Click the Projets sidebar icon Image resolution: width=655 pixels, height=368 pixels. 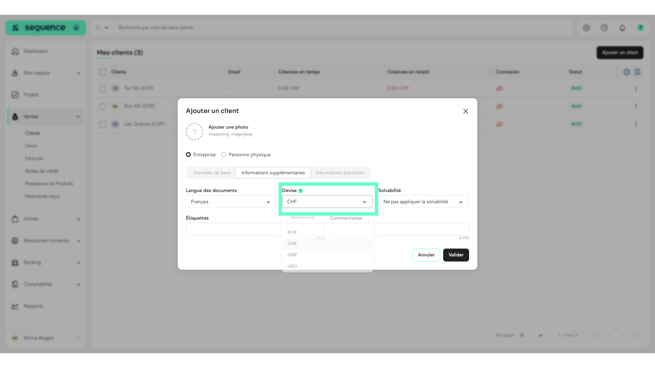pyautogui.click(x=15, y=95)
